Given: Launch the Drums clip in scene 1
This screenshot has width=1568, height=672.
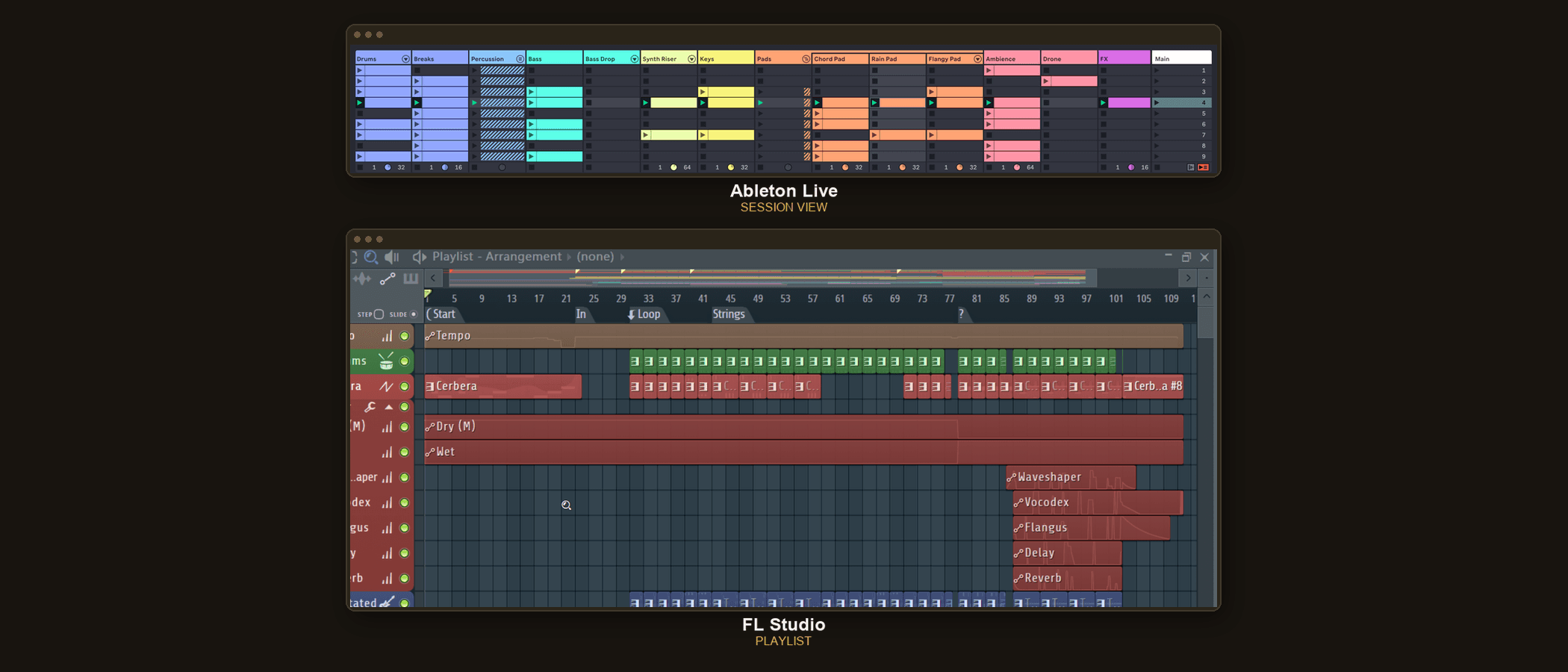Looking at the screenshot, I should 360,70.
